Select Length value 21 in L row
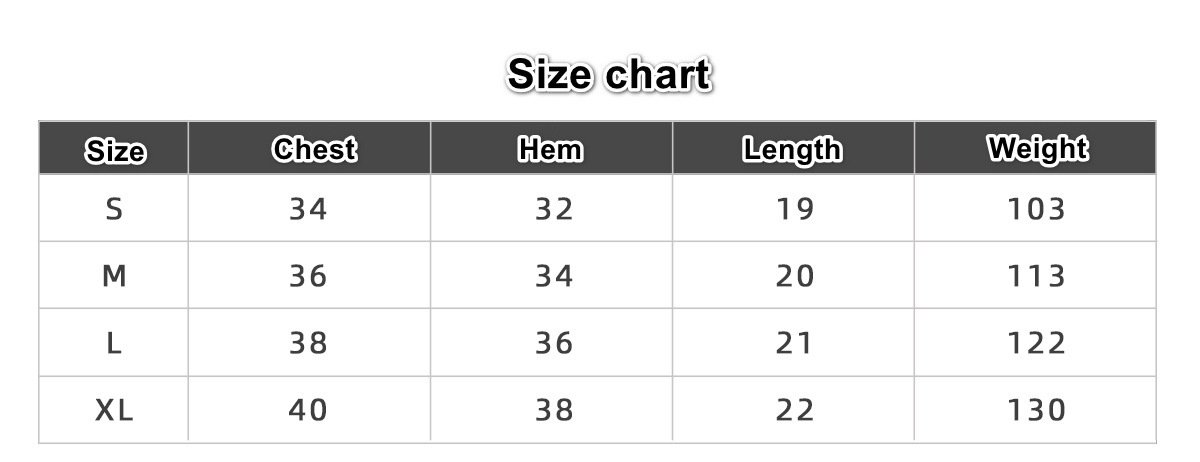This screenshot has height=462, width=1200. [795, 343]
